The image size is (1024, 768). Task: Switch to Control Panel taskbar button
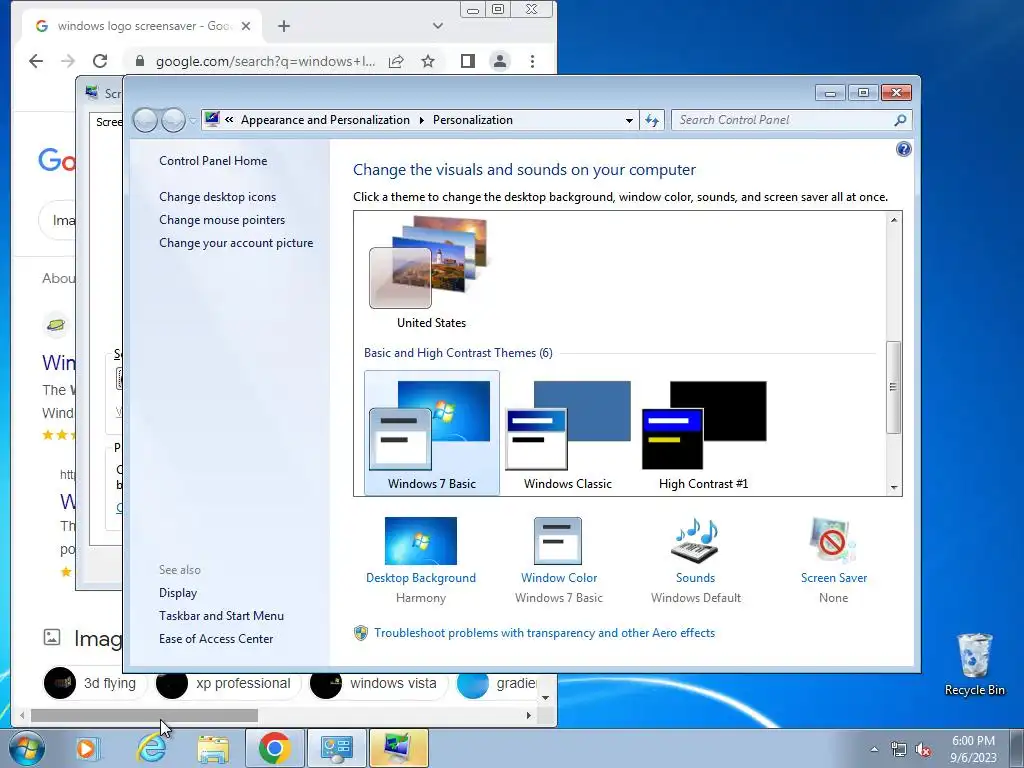[x=337, y=748]
